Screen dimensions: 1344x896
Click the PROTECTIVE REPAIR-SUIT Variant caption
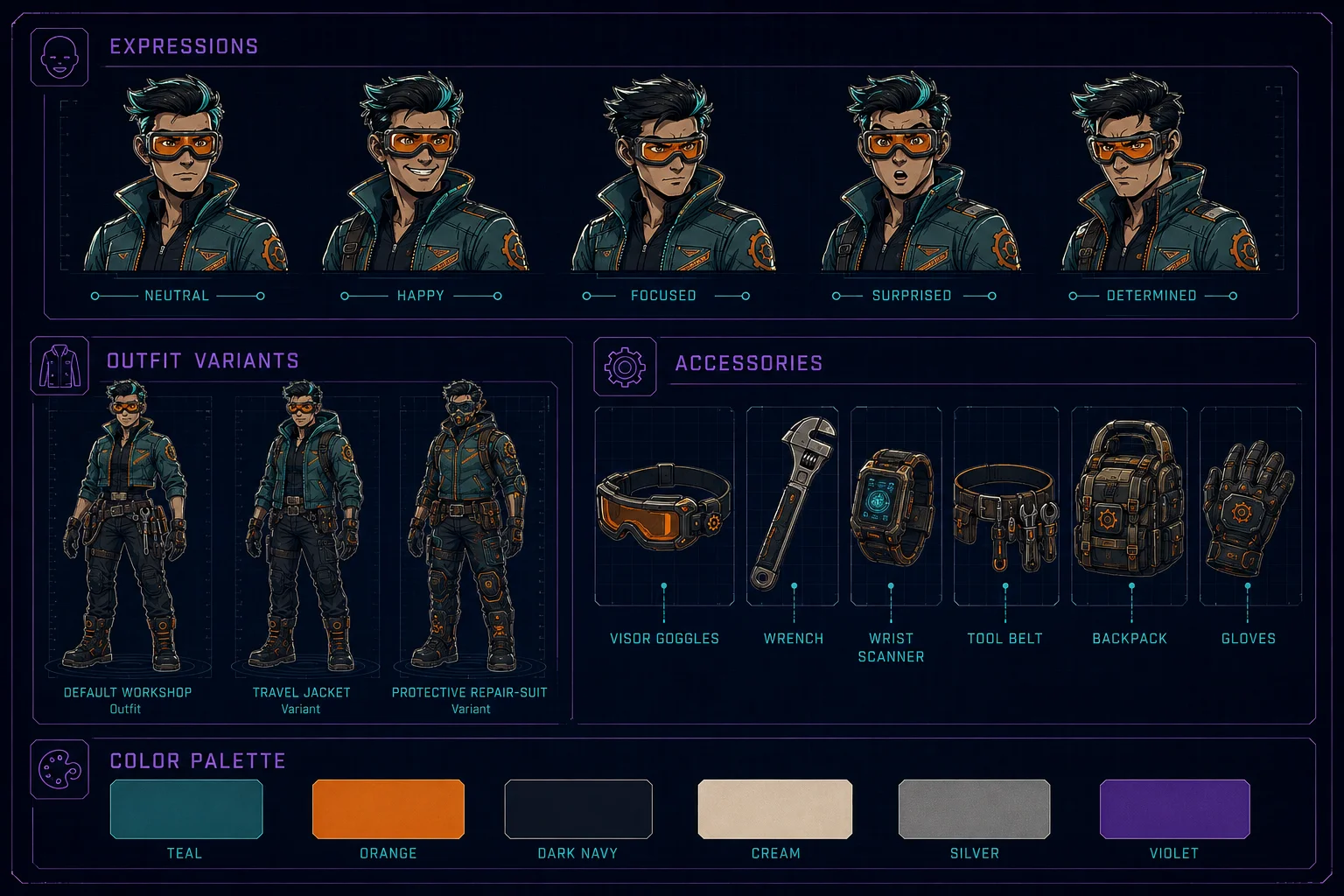click(470, 700)
